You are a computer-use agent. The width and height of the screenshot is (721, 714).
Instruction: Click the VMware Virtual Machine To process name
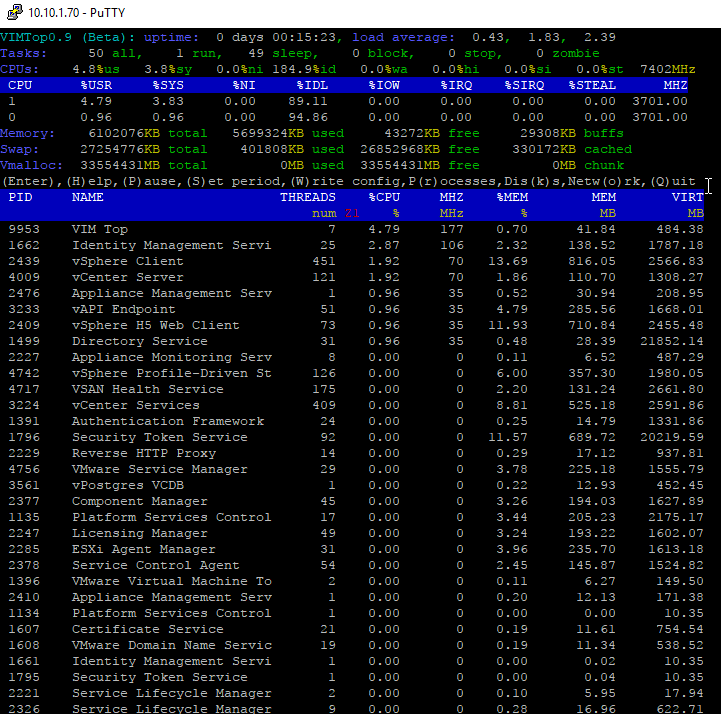click(x=172, y=581)
